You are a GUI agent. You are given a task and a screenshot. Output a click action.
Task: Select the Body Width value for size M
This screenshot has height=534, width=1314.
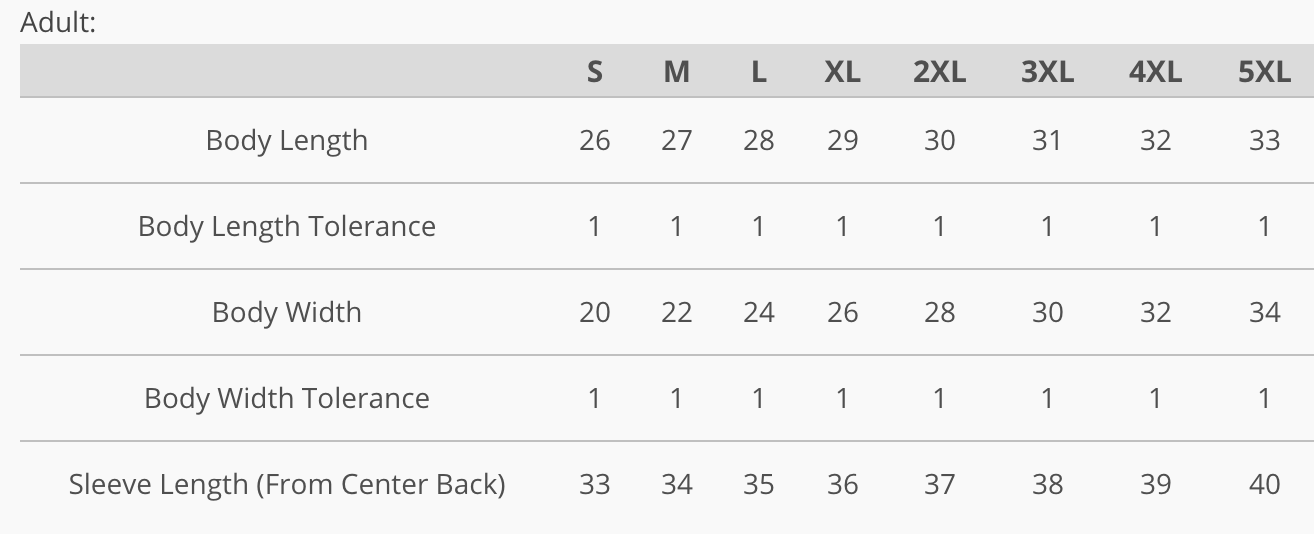click(x=676, y=312)
